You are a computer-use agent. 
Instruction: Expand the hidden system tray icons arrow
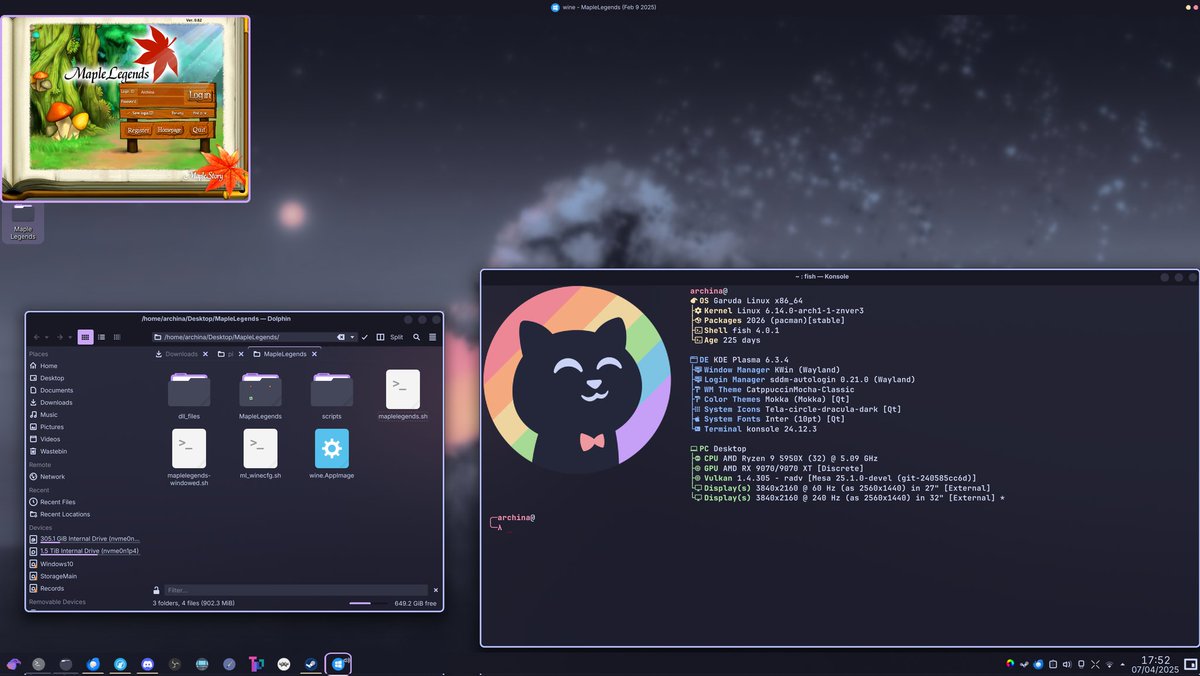(1122, 664)
